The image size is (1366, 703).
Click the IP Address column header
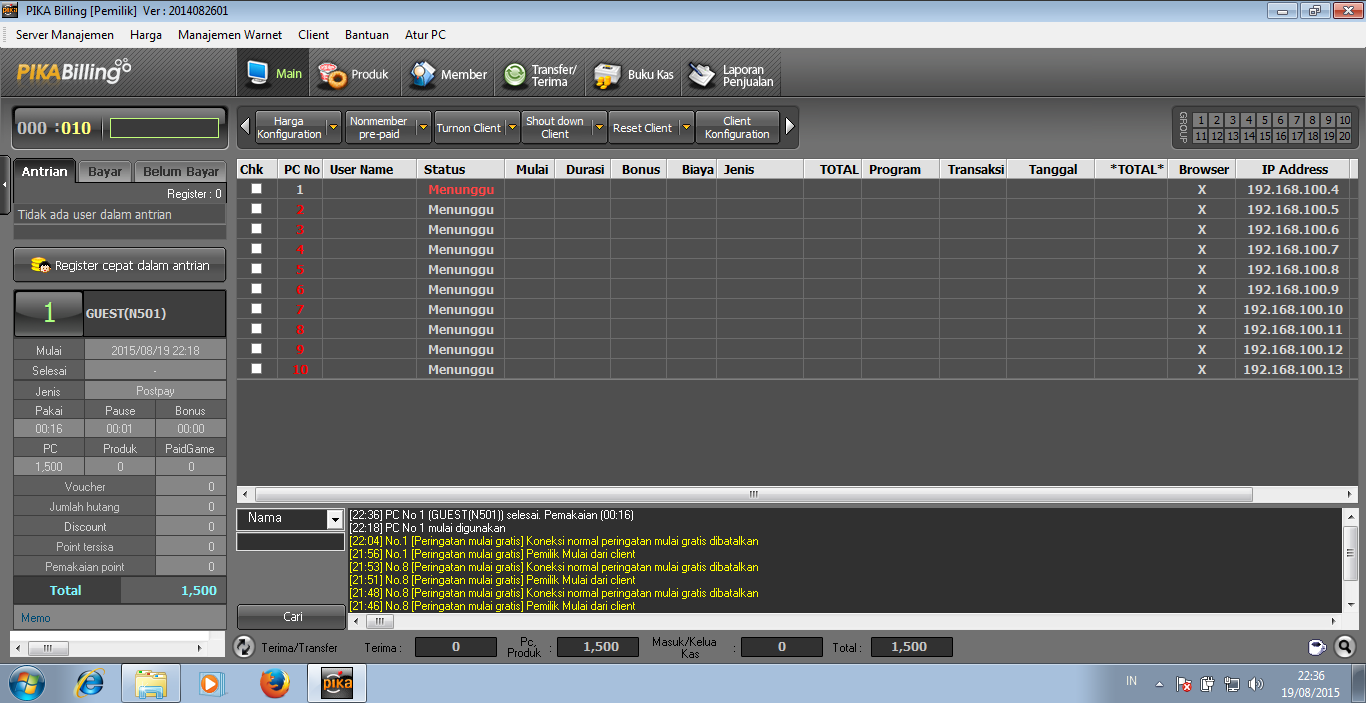(x=1294, y=169)
